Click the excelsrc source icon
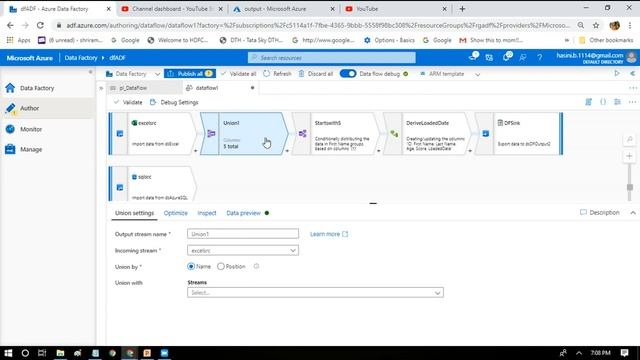This screenshot has width=640, height=360. [120, 133]
